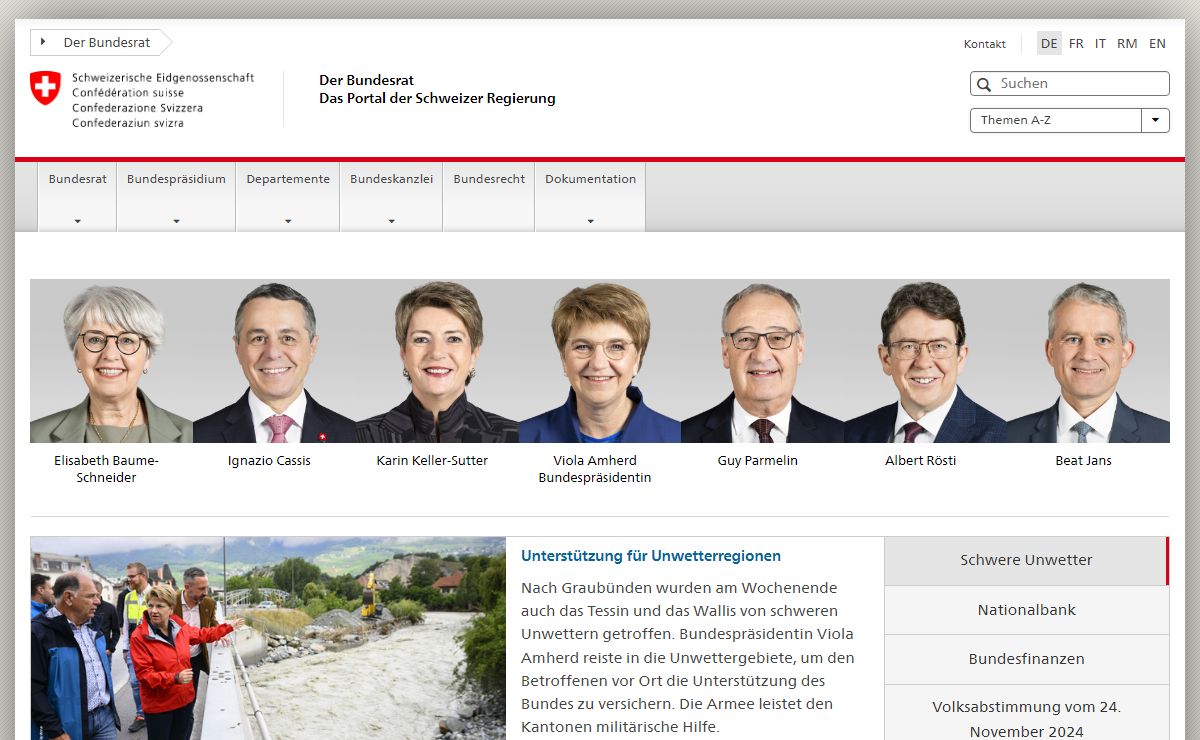Open the Themen A-Z dropdown arrow
Screen dimensions: 1200x740
pyautogui.click(x=1155, y=120)
